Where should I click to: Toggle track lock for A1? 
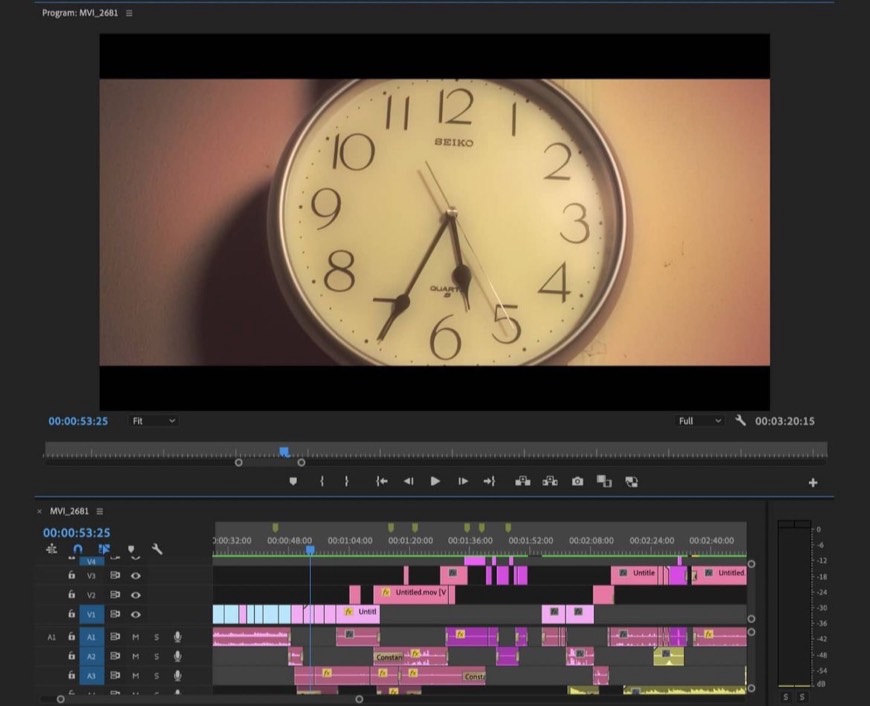(72, 637)
